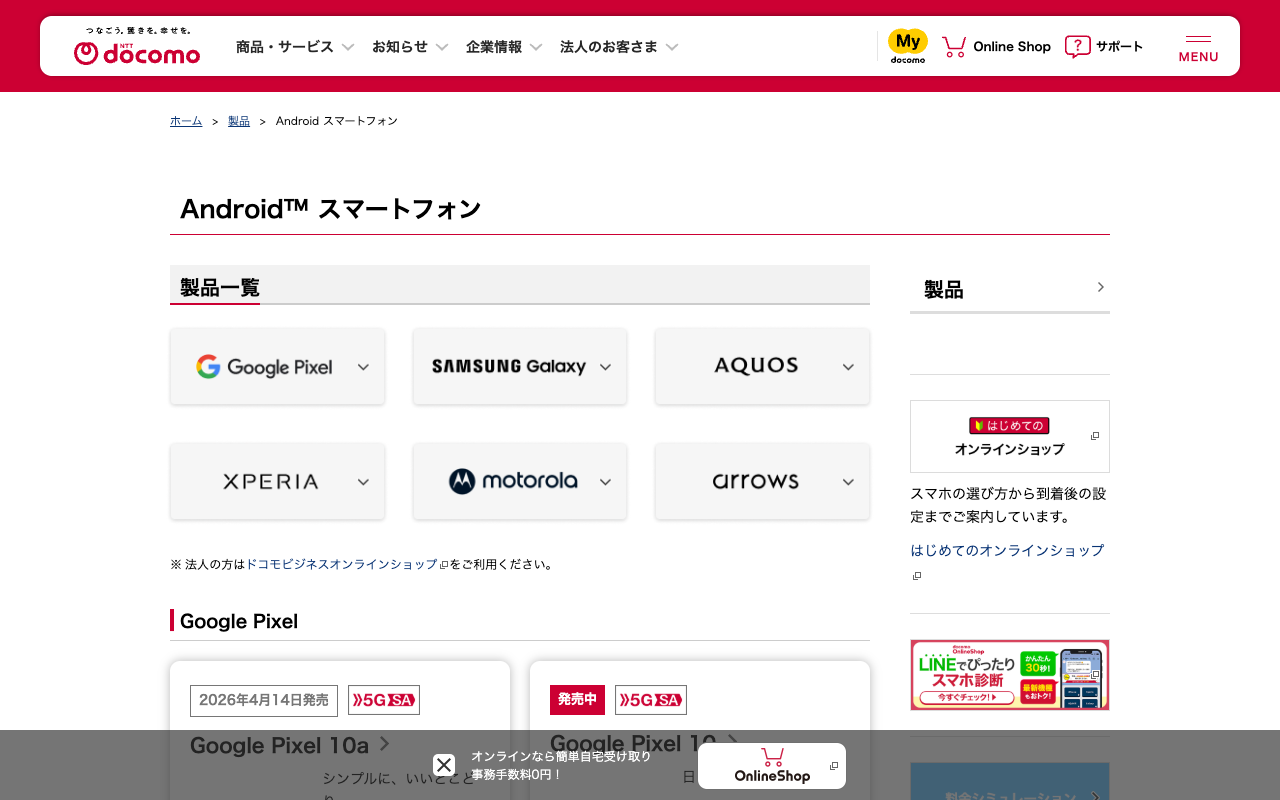This screenshot has height=800, width=1280.
Task: Expand the Xperia brand section
Action: click(277, 481)
